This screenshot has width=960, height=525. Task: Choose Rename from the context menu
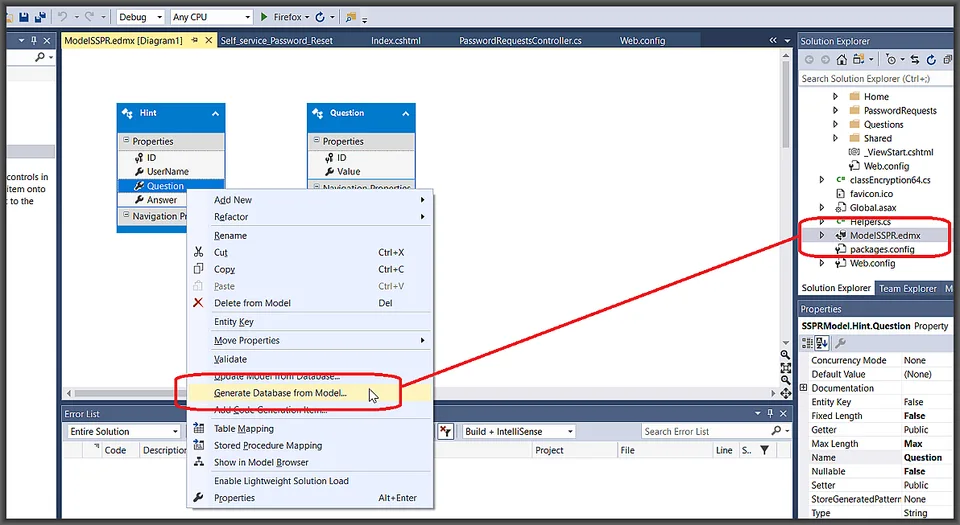310,236
